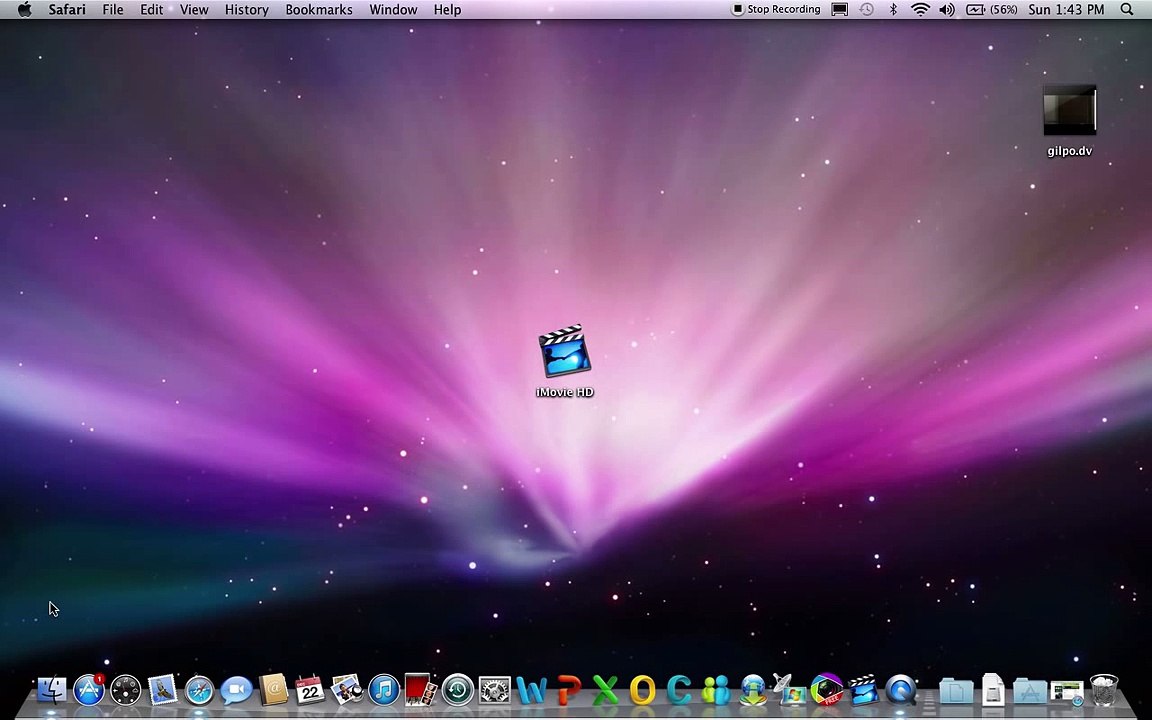1152x720 pixels.
Task: Open Mail stamp icon in Dock
Action: [x=162, y=690]
